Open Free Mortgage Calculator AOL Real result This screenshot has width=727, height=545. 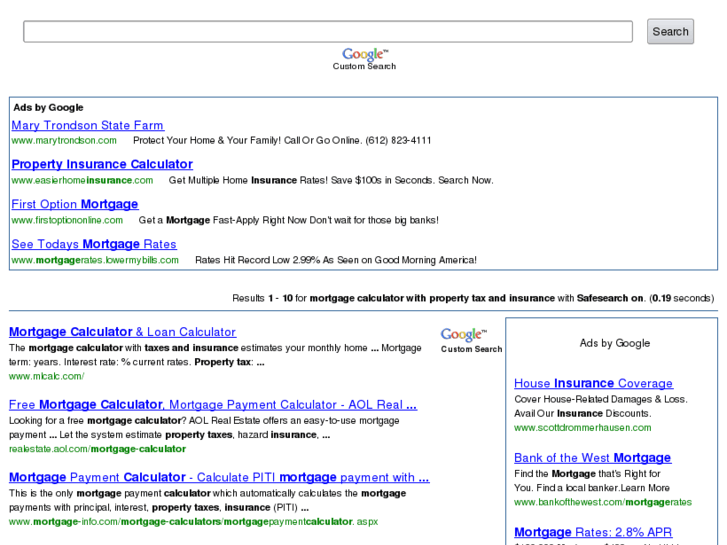pyautogui.click(x=213, y=405)
